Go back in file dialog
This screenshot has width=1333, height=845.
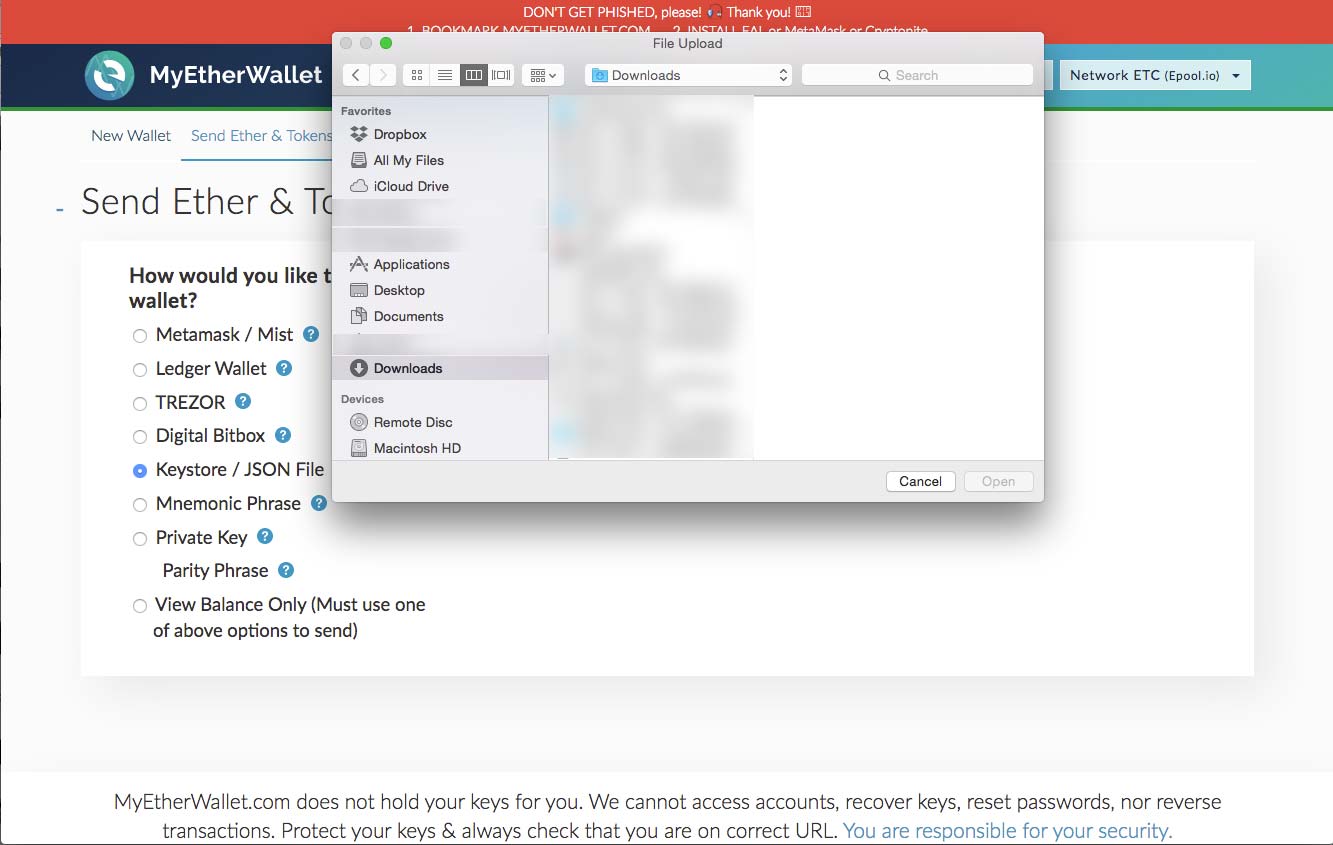pyautogui.click(x=356, y=75)
